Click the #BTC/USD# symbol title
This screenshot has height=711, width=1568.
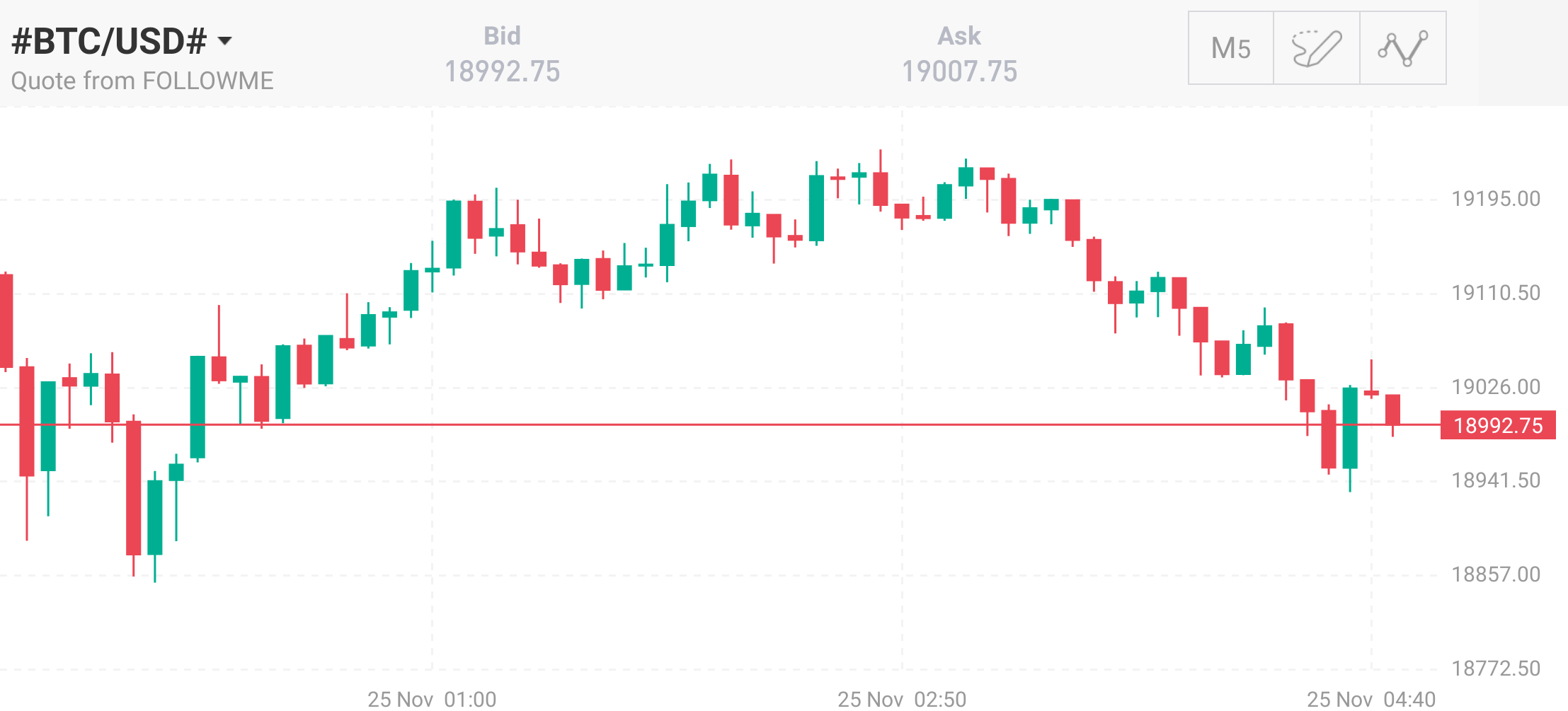[x=109, y=41]
